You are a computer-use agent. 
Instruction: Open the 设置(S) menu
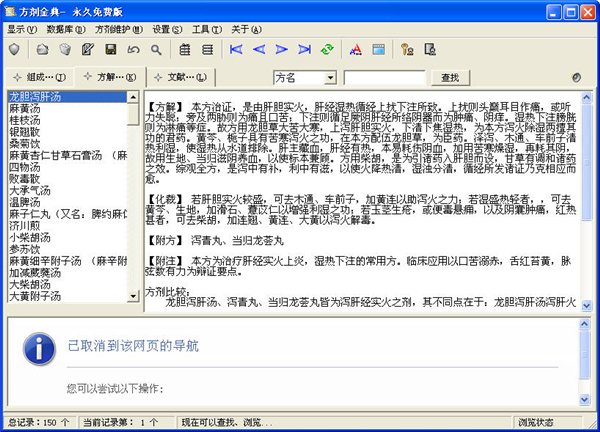click(167, 29)
